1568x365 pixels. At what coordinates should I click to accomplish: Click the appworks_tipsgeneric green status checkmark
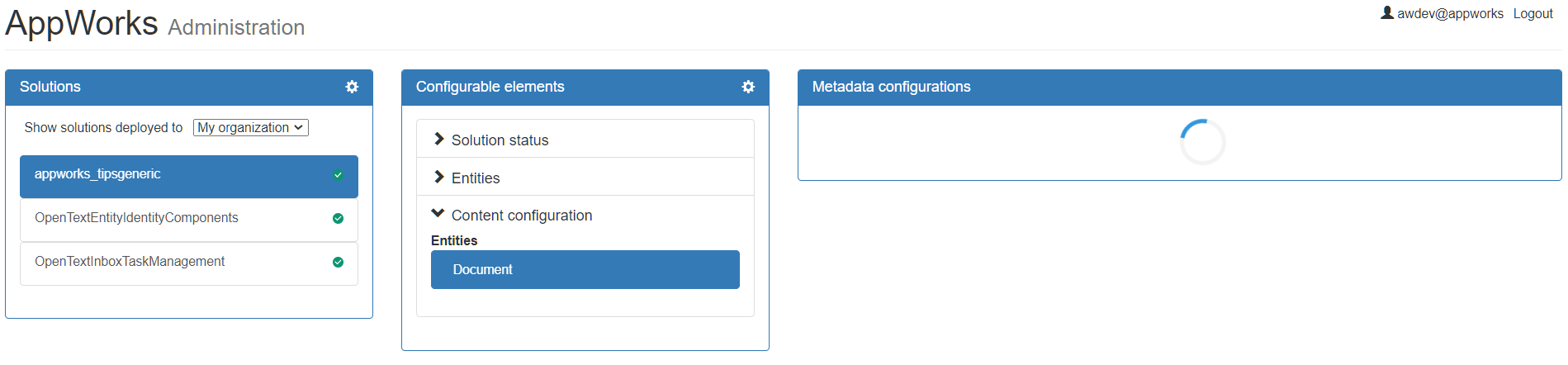338,175
